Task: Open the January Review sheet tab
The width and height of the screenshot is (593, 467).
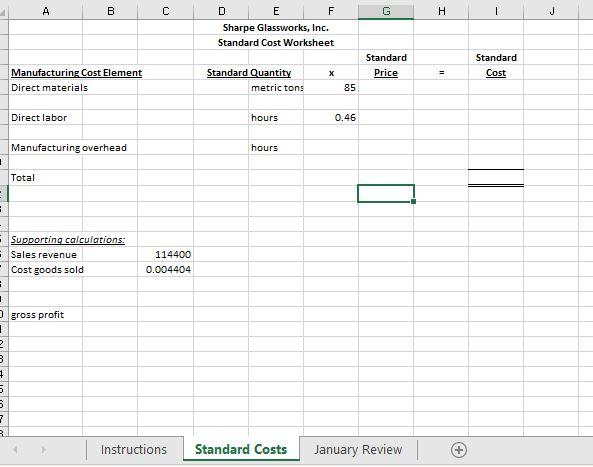Action: (358, 450)
